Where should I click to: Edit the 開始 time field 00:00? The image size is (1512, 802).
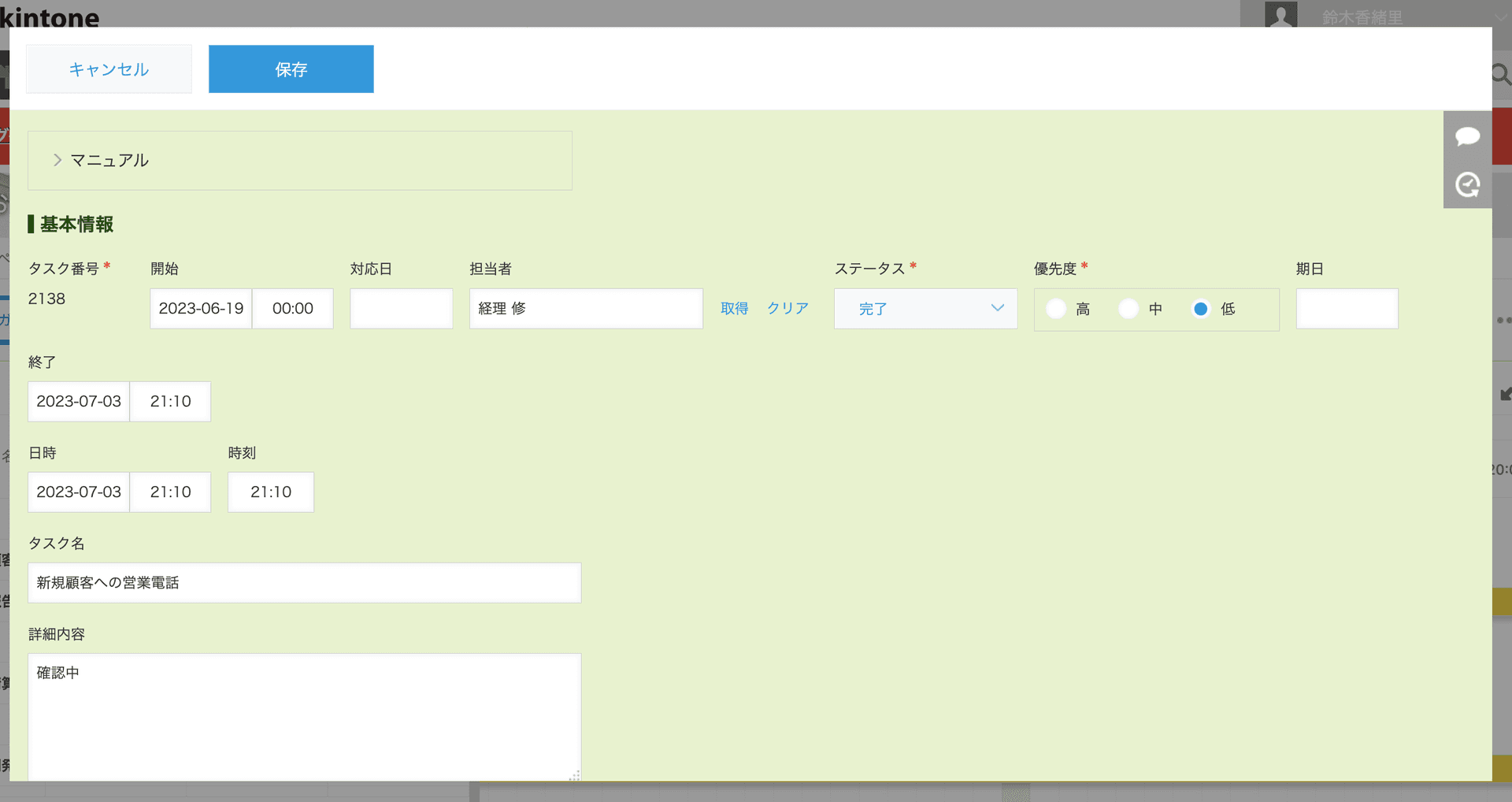click(293, 309)
